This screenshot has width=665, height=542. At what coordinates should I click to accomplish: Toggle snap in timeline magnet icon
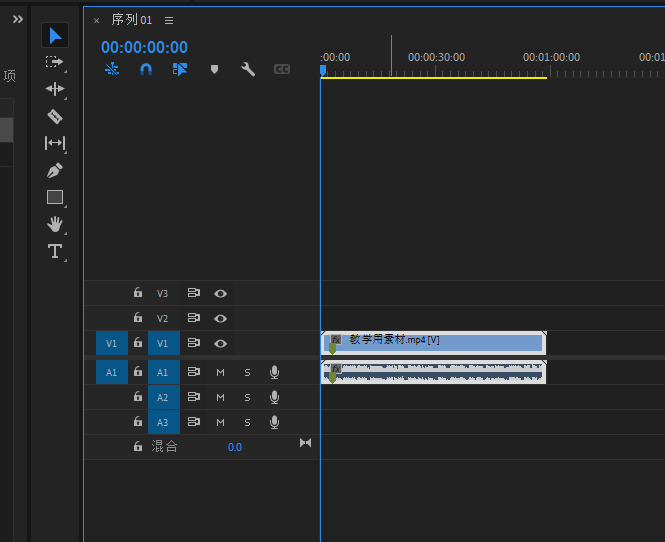146,69
